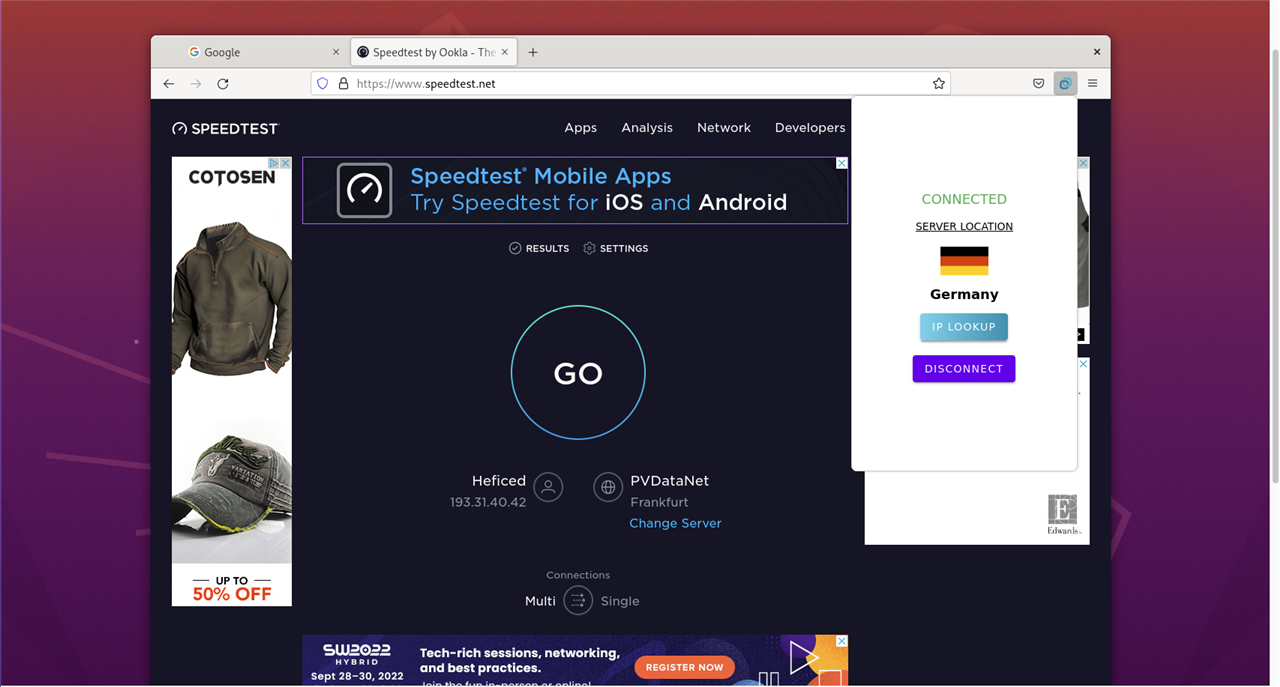Close the COTOSEN ad with X icon
This screenshot has height=687, width=1280.
[285, 163]
